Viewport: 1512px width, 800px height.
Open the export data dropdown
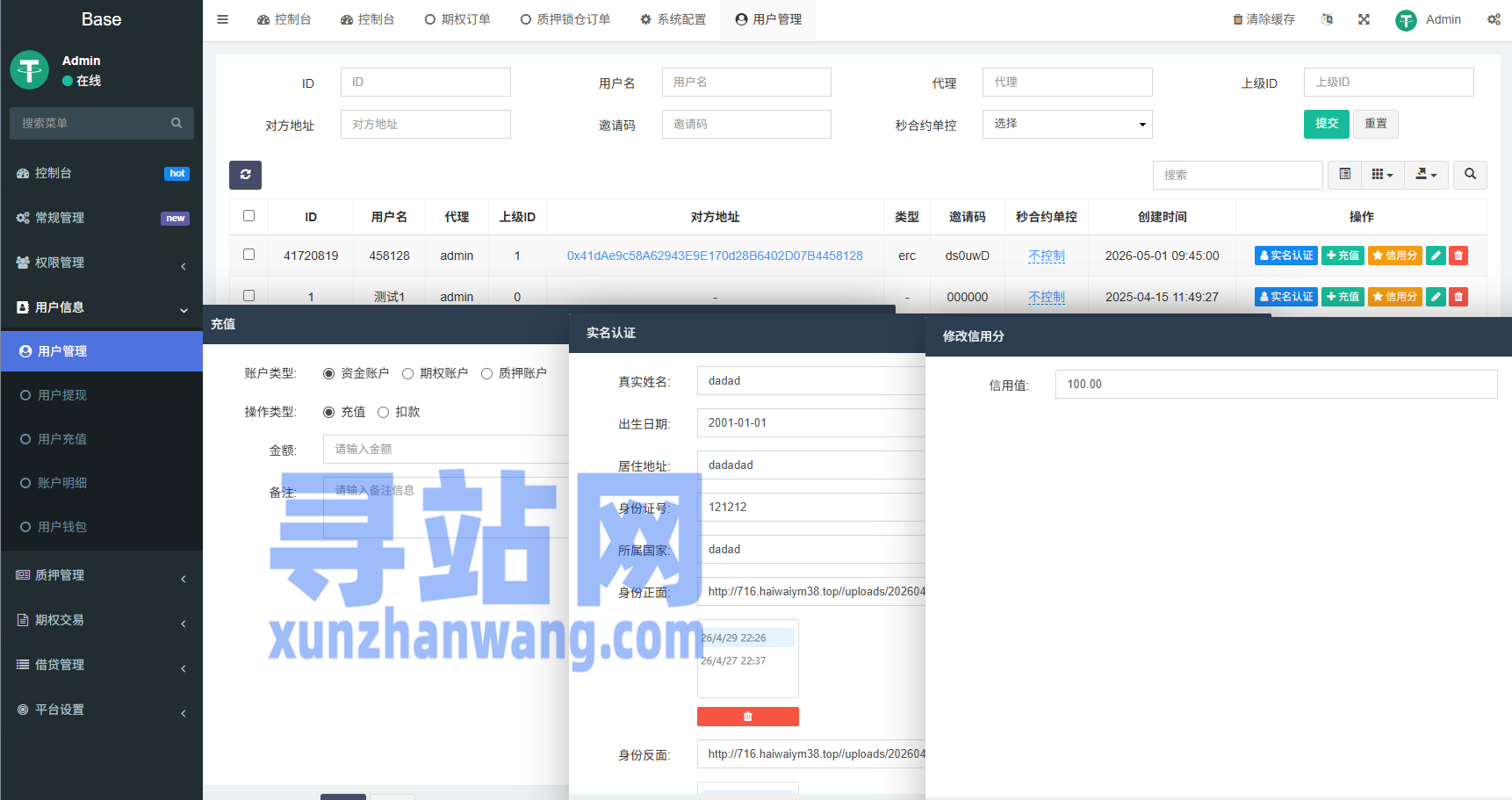coord(1426,175)
